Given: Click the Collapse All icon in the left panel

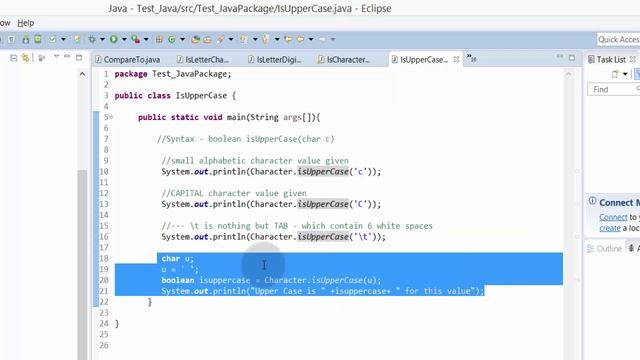Looking at the screenshot, I should 13,58.
